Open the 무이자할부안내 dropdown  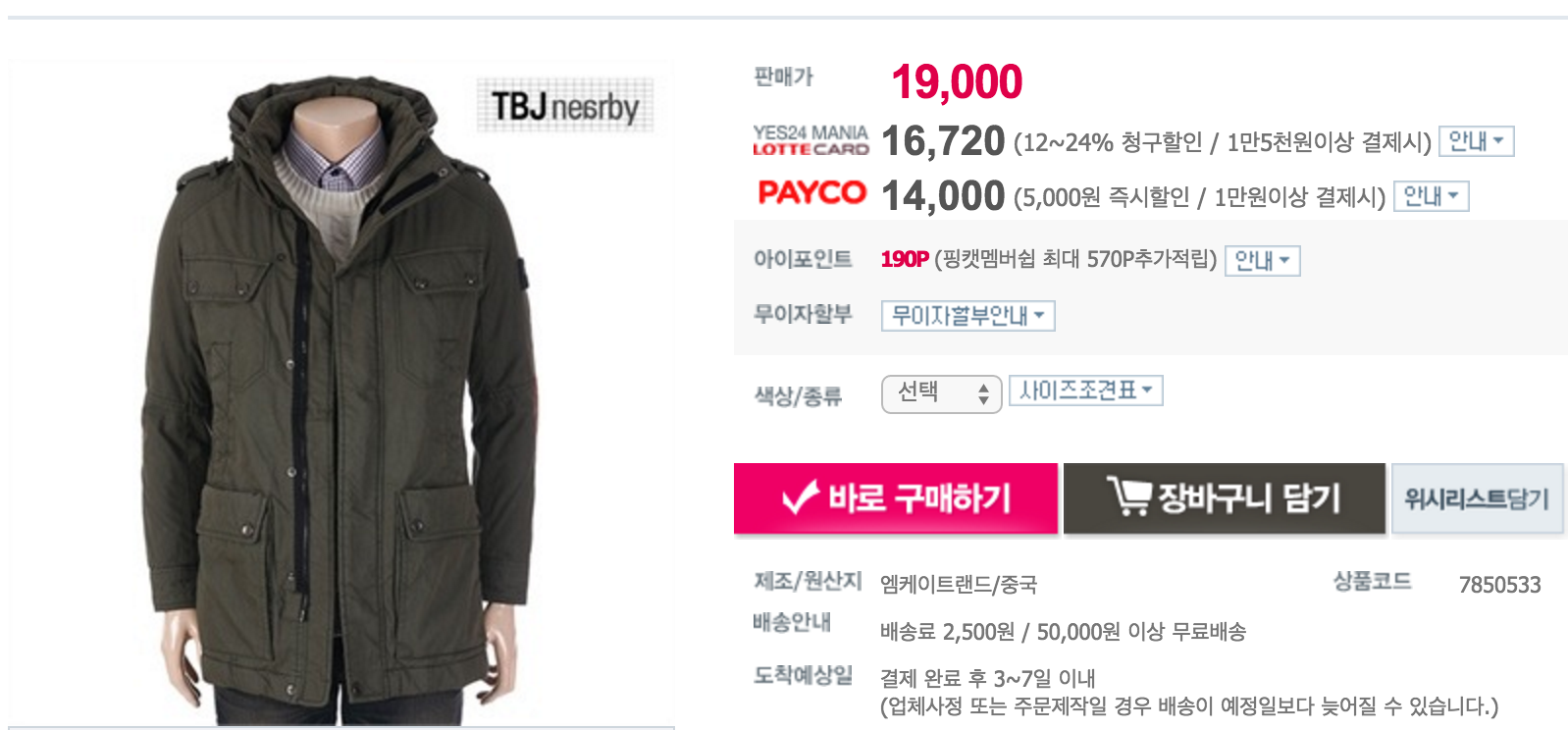point(967,316)
